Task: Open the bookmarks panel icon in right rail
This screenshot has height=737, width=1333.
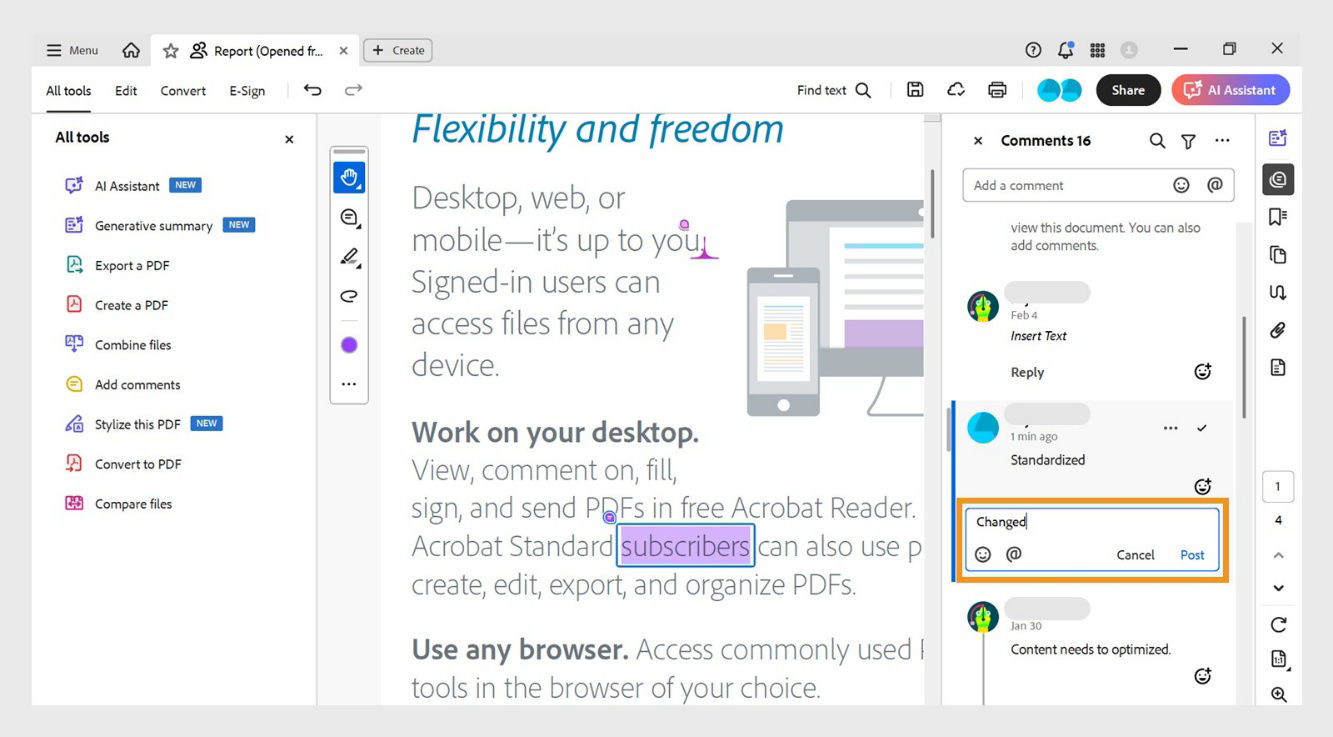Action: (1278, 217)
